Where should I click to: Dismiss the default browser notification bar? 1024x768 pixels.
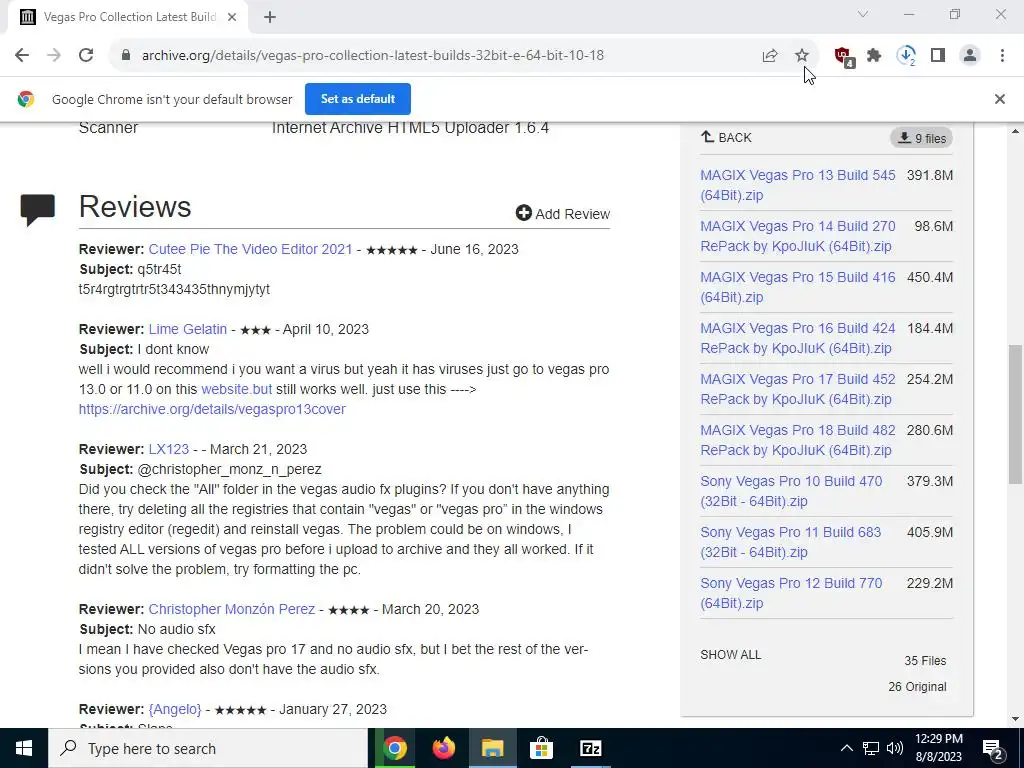(999, 99)
